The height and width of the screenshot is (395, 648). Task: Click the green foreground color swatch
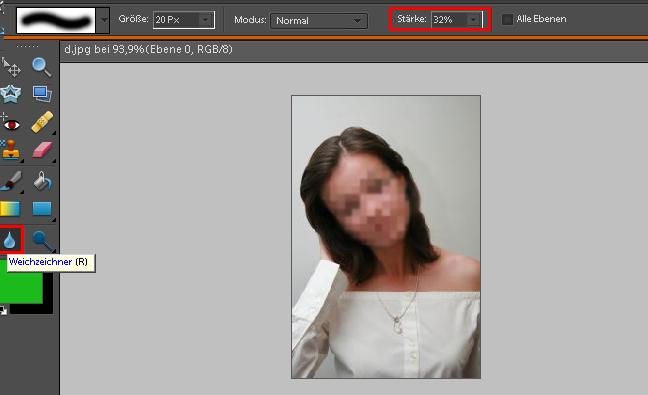[x=21, y=282]
